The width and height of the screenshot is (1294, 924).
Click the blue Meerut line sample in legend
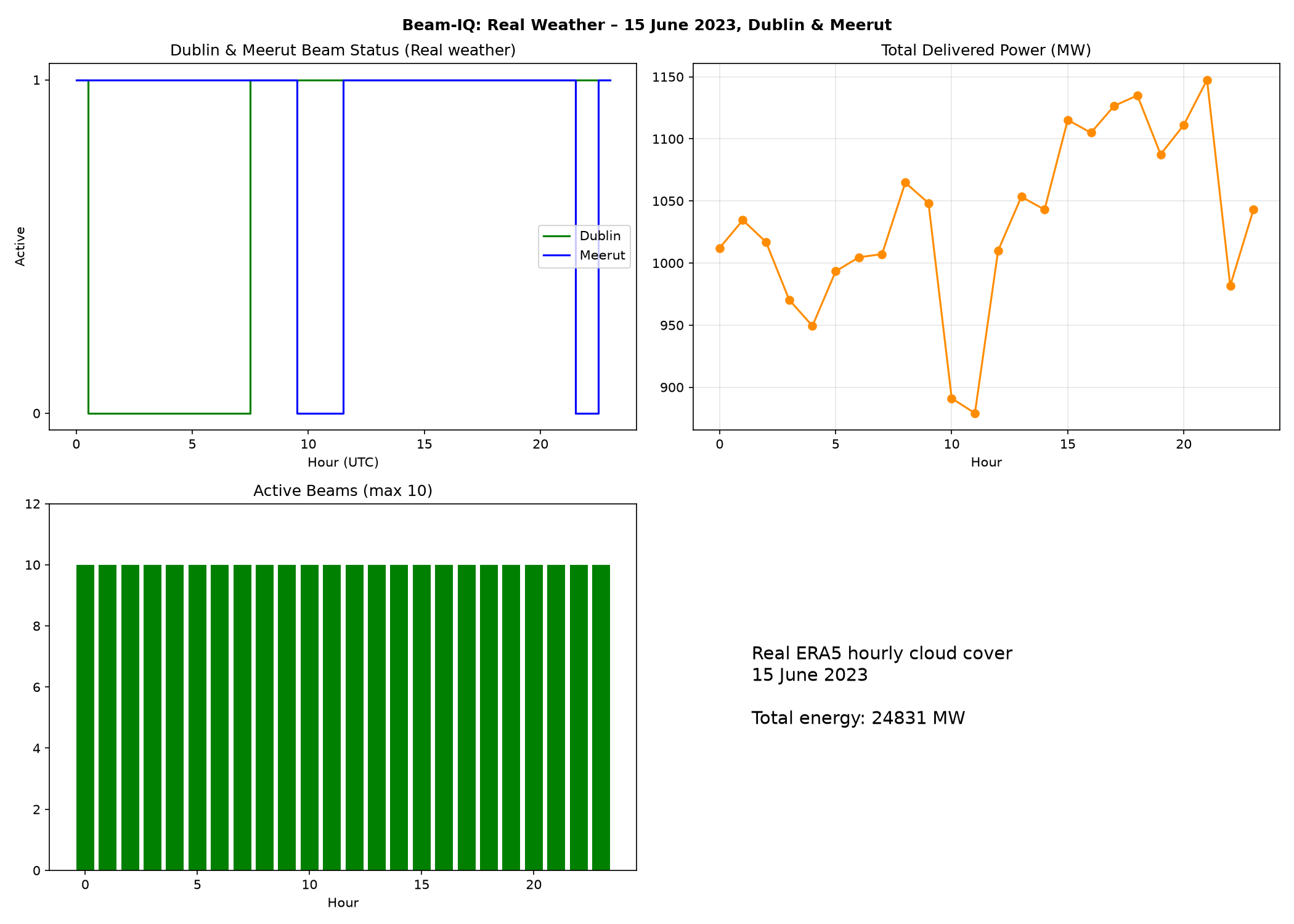(557, 256)
